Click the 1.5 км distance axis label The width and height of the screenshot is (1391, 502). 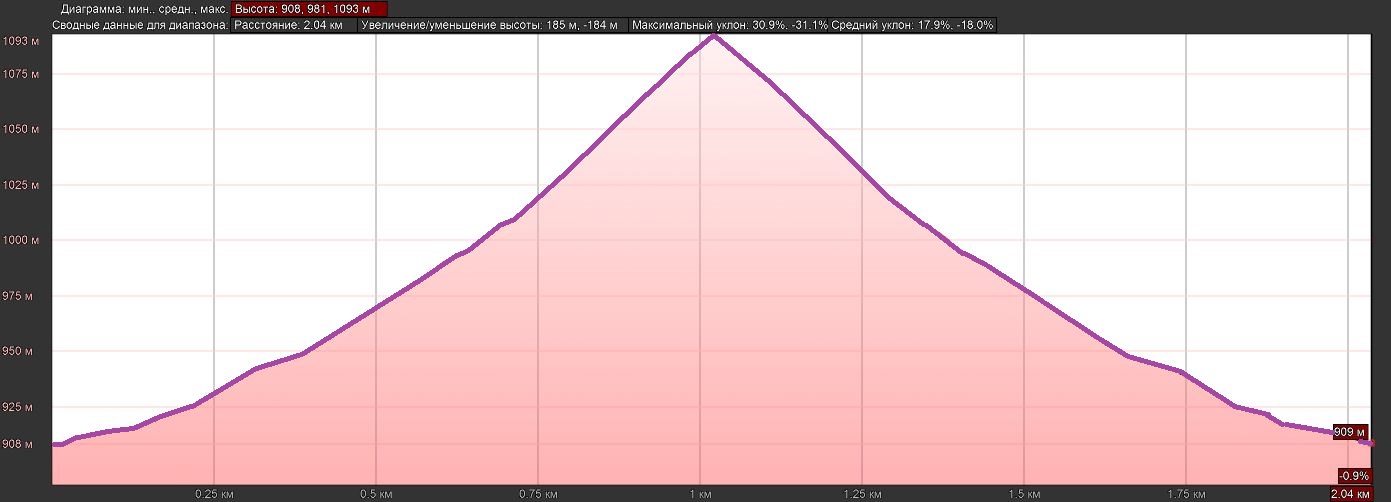pos(1023,494)
